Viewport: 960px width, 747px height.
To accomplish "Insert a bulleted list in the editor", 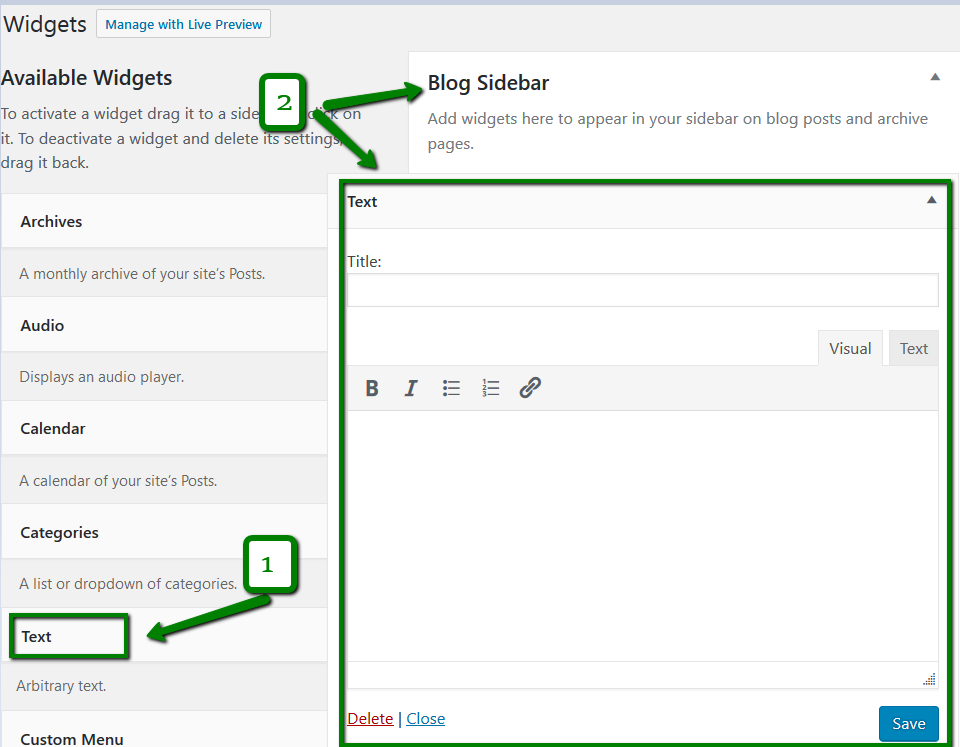I will [x=451, y=388].
